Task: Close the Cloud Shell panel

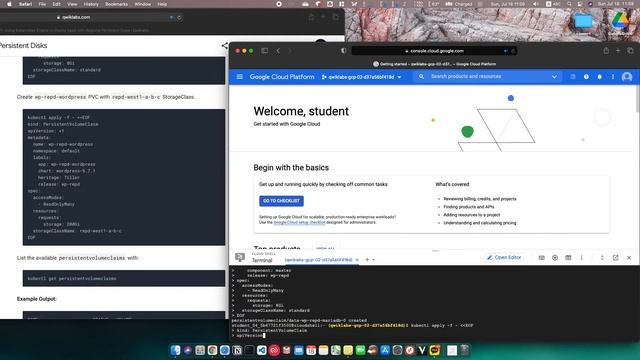Action: (x=629, y=258)
